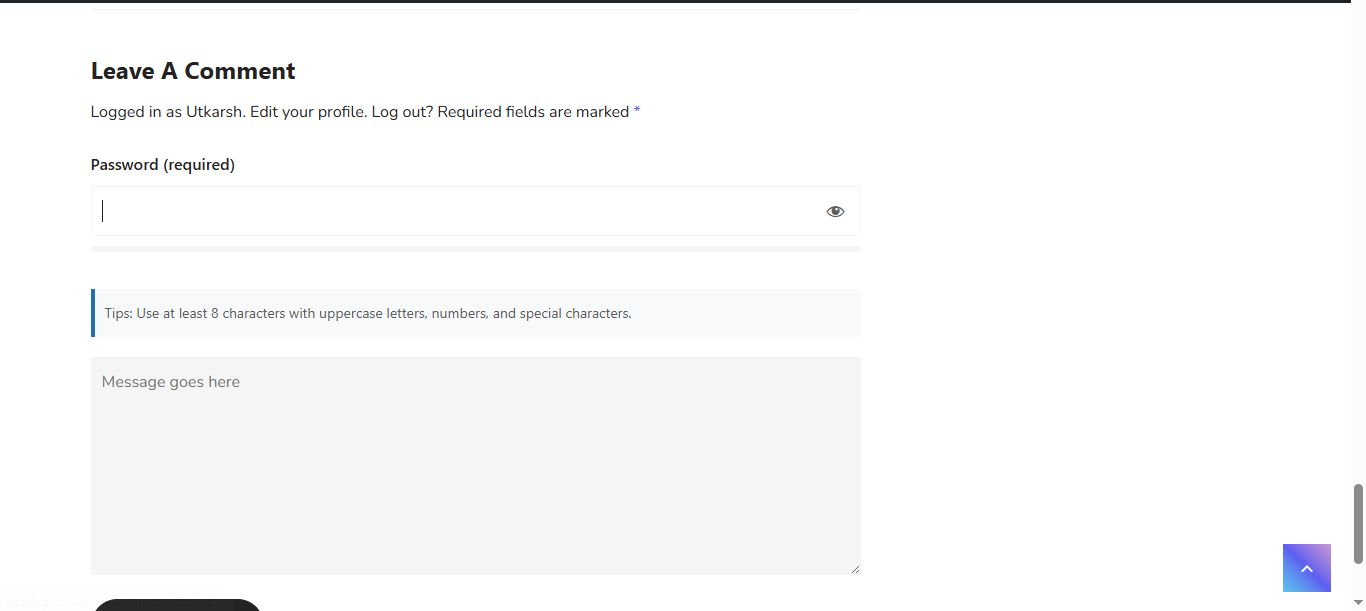Click the Log out? link
This screenshot has width=1366, height=611.
coord(402,112)
